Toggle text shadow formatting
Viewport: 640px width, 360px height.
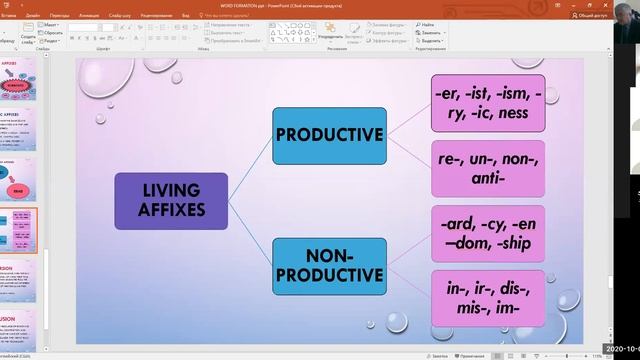(x=94, y=38)
